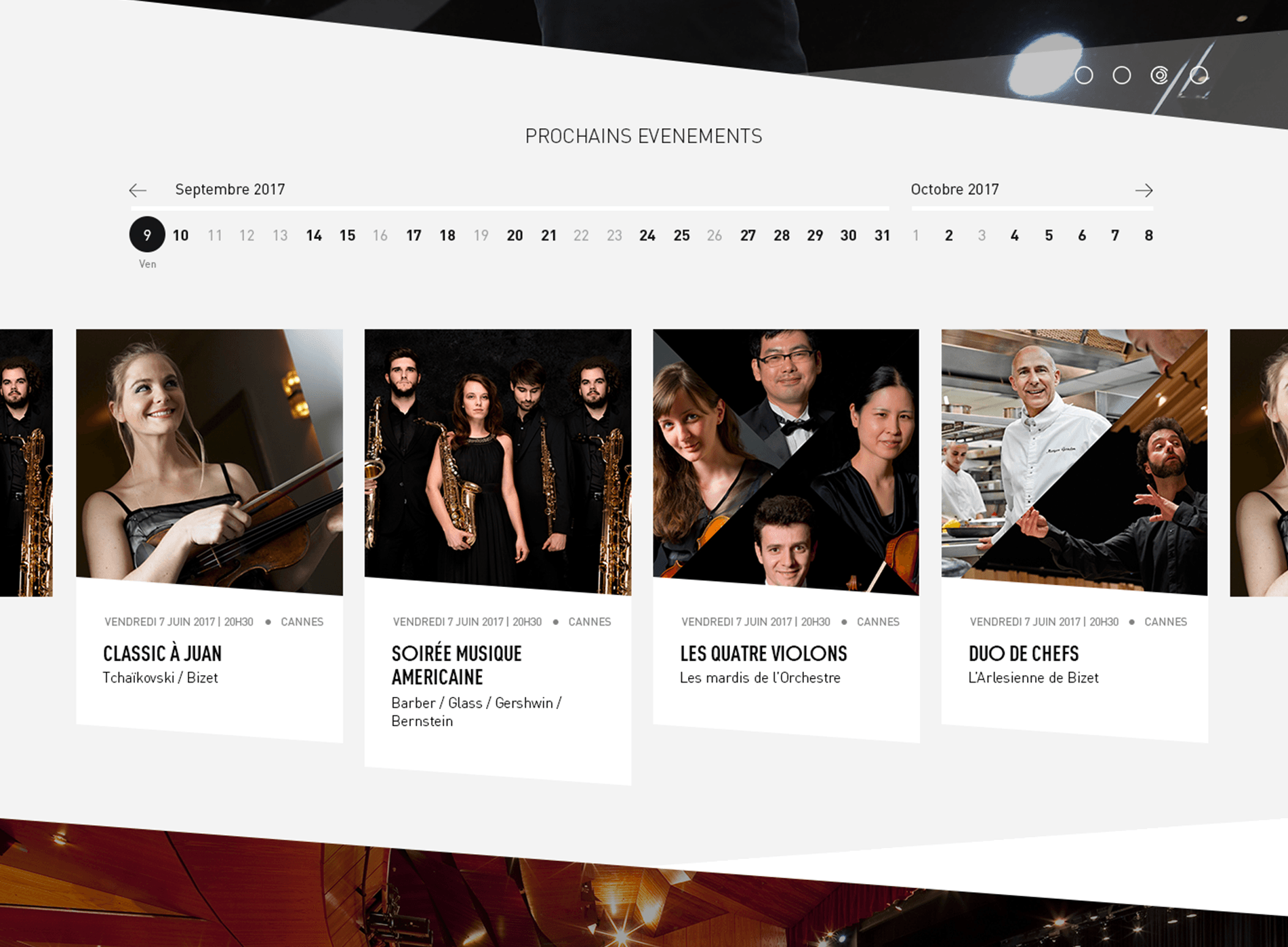The image size is (1288, 947).
Task: Open the Les Quatre Violons event title
Action: (x=763, y=653)
